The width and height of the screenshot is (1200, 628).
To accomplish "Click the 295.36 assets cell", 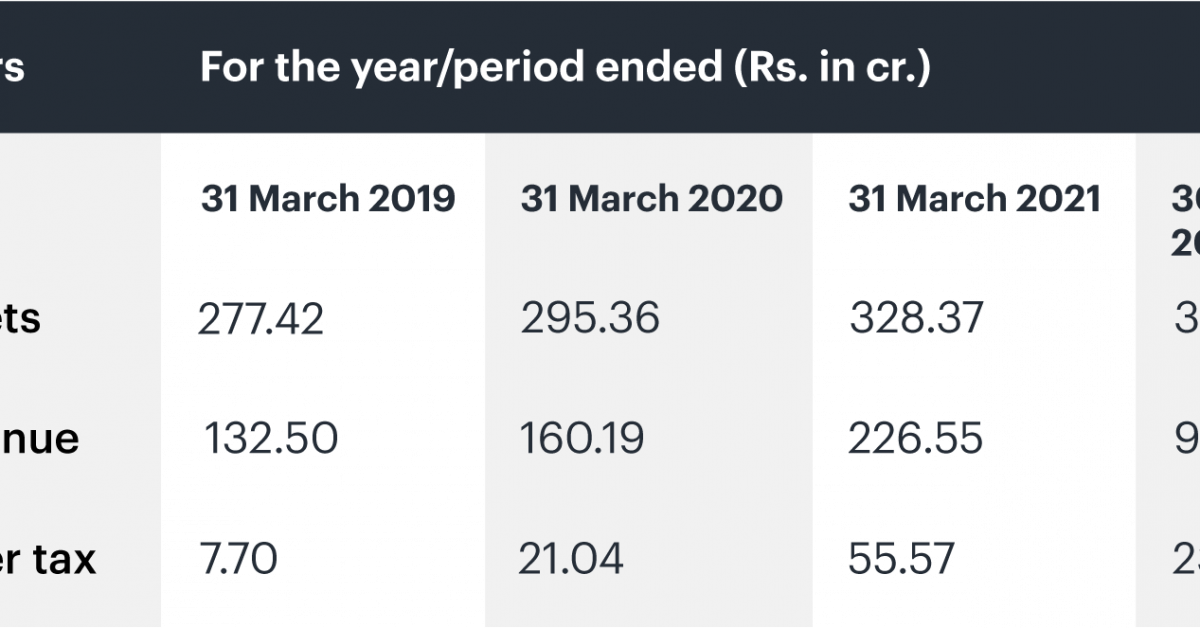I will (x=590, y=318).
